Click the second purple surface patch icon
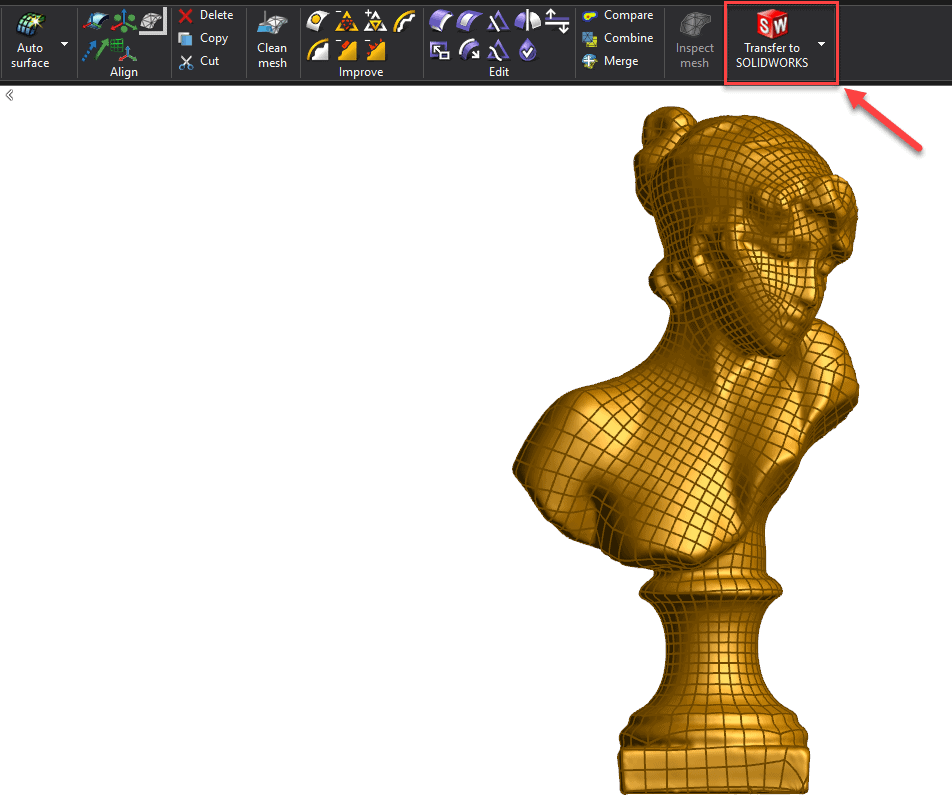Image resolution: width=952 pixels, height=805 pixels. pos(469,21)
